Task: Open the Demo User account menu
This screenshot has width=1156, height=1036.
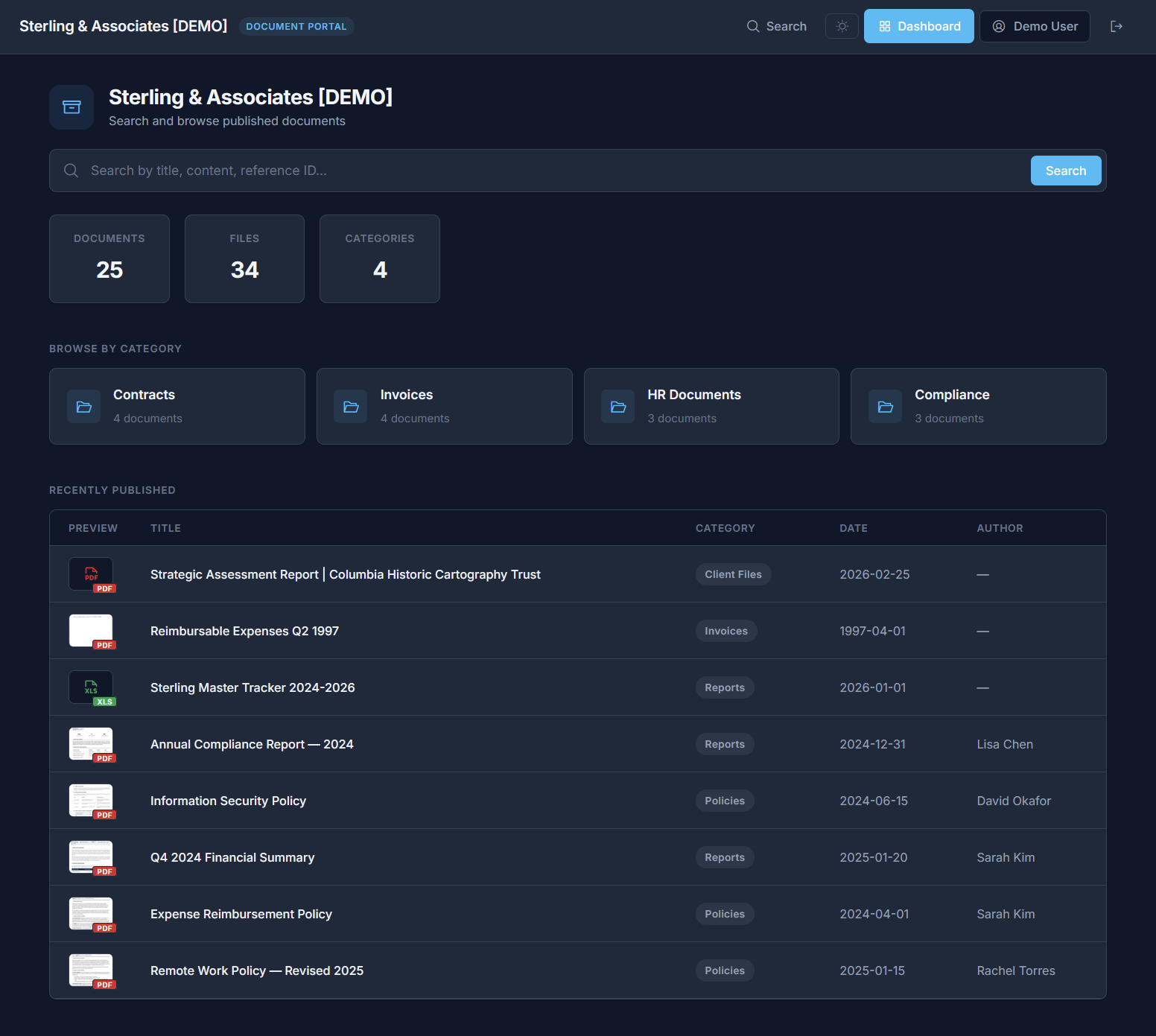Action: point(1035,26)
